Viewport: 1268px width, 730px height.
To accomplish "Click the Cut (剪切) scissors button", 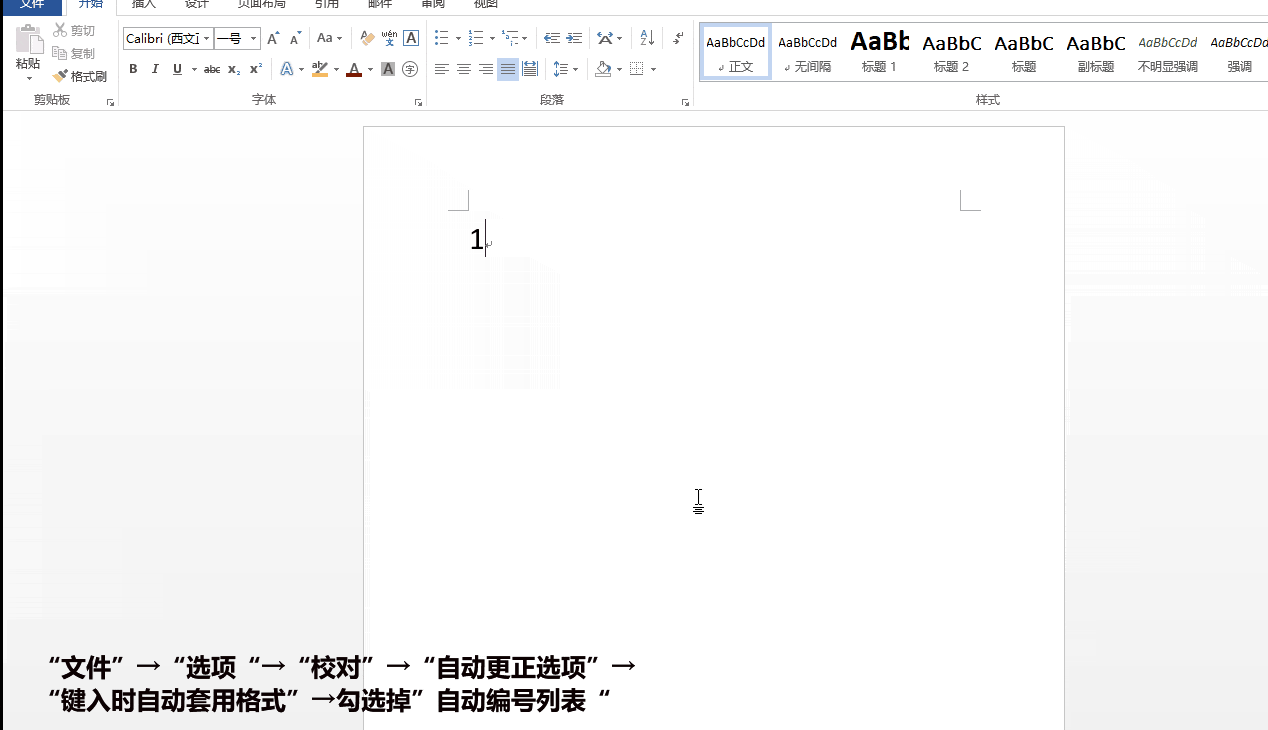I will click(x=75, y=31).
